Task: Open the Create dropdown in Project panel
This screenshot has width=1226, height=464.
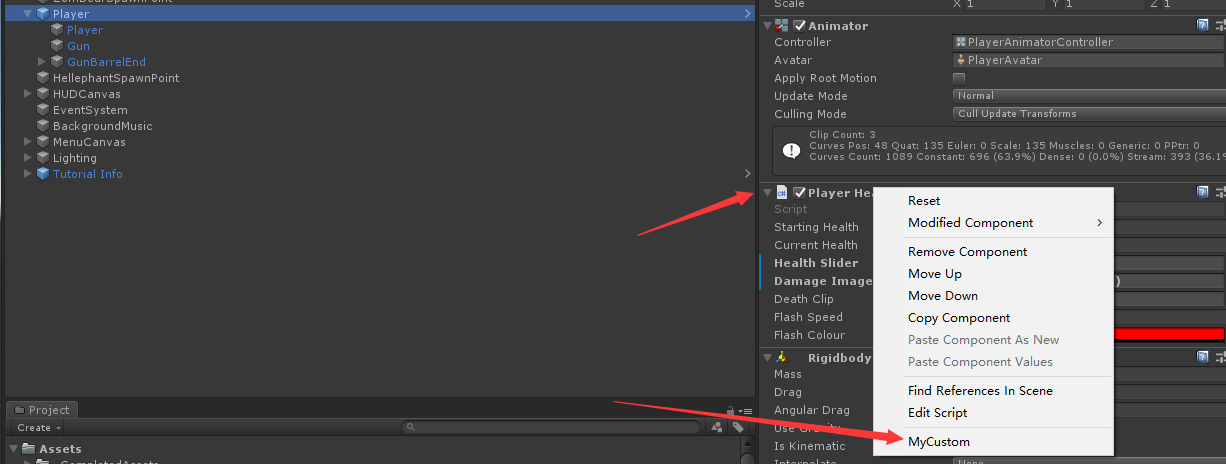Action: coord(39,427)
